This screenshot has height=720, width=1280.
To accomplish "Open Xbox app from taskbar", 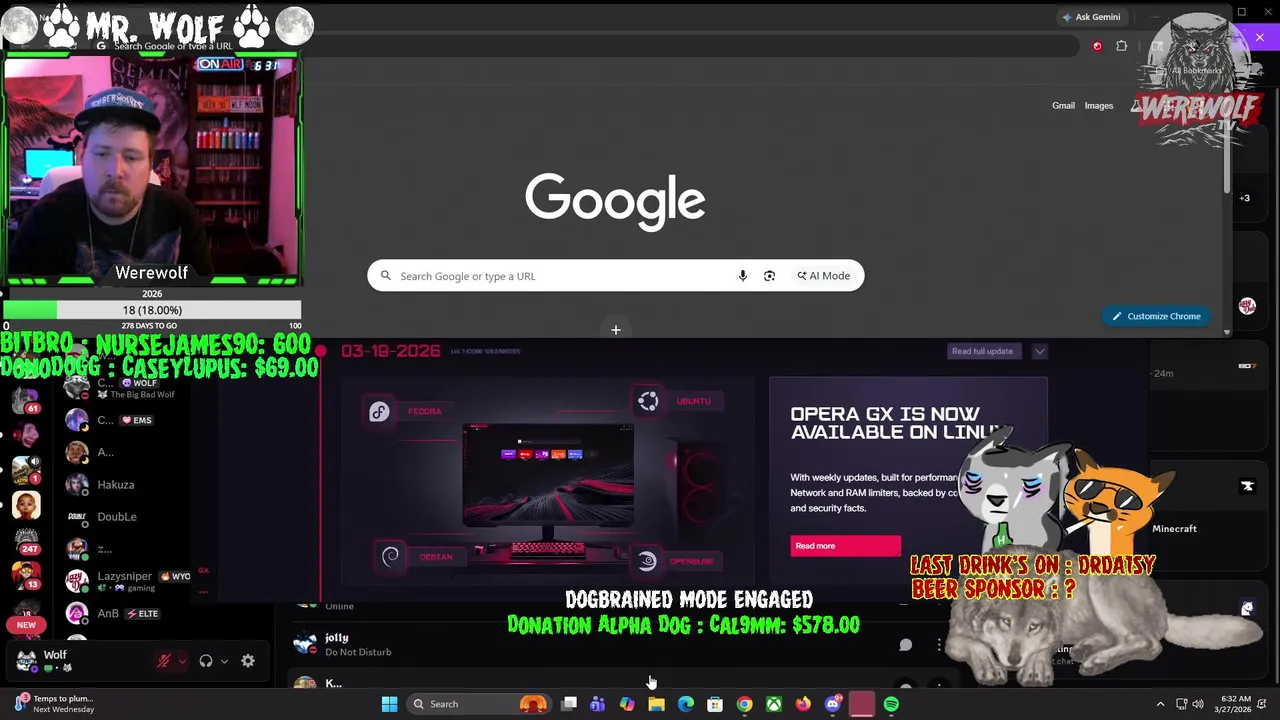I will (774, 704).
